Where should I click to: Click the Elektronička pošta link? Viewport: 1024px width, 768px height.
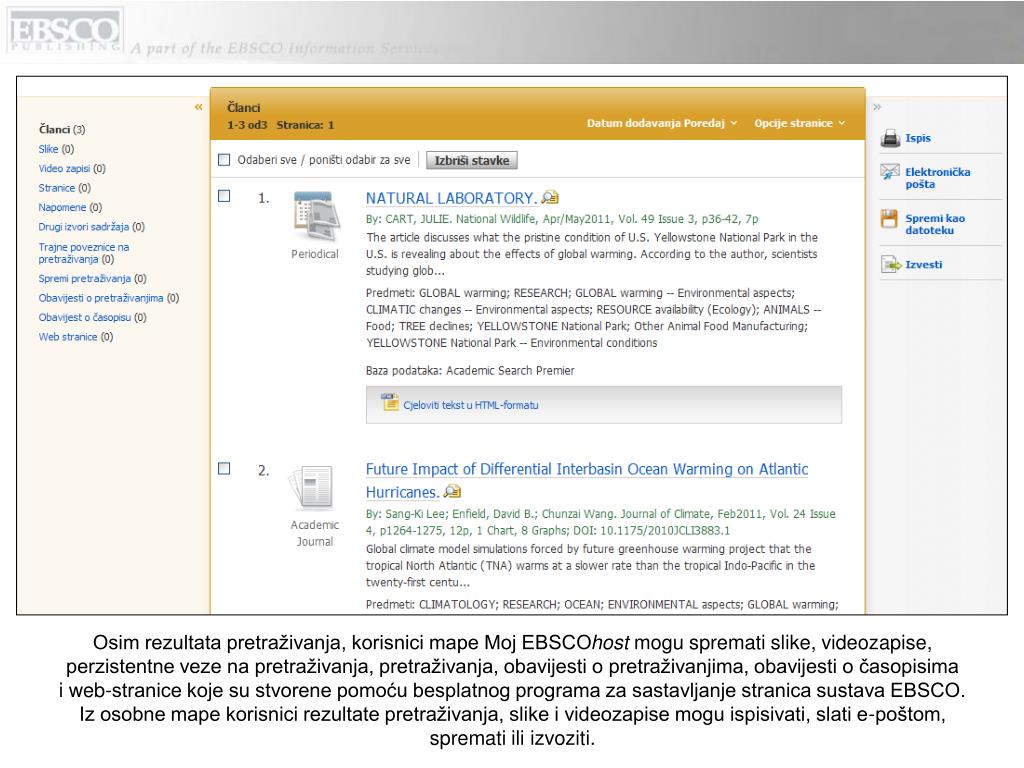(937, 178)
